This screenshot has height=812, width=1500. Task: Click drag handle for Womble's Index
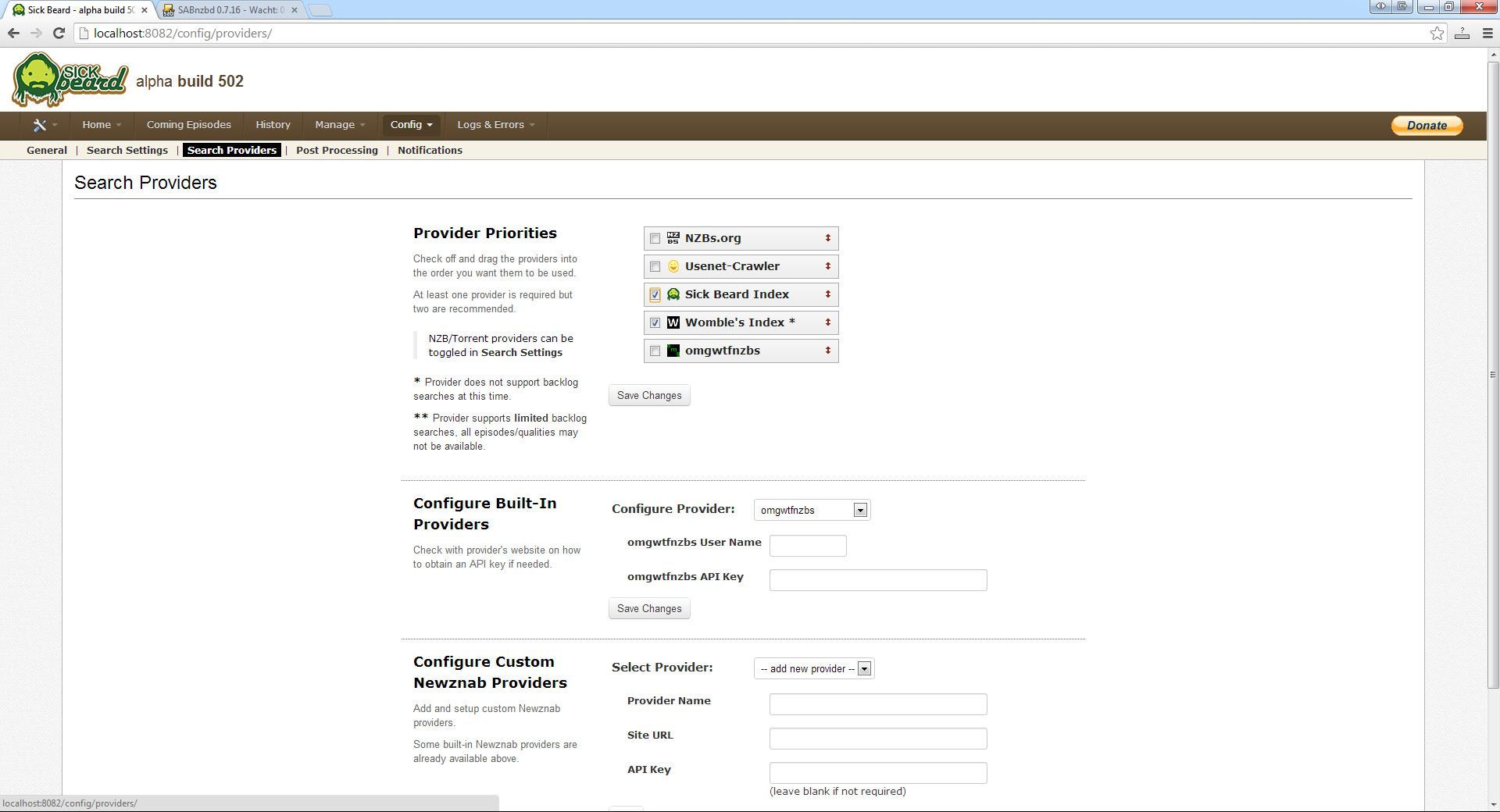[827, 322]
